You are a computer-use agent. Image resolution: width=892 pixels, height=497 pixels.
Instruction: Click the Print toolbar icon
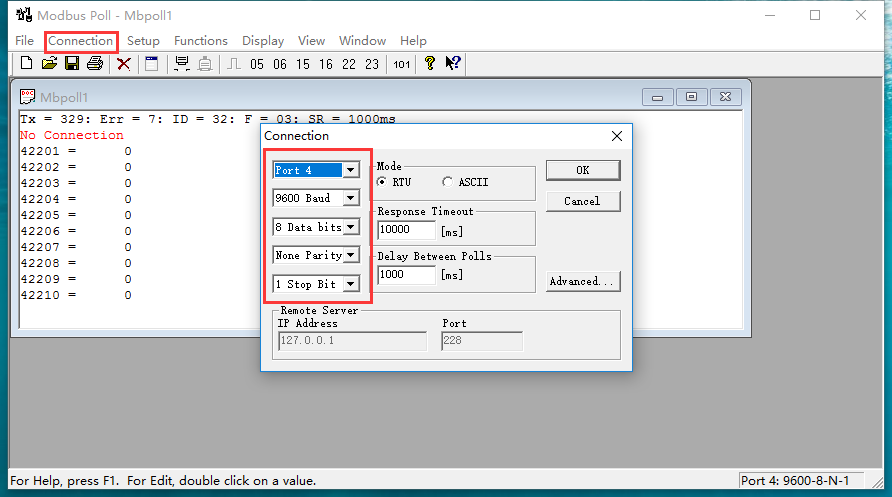coord(95,63)
